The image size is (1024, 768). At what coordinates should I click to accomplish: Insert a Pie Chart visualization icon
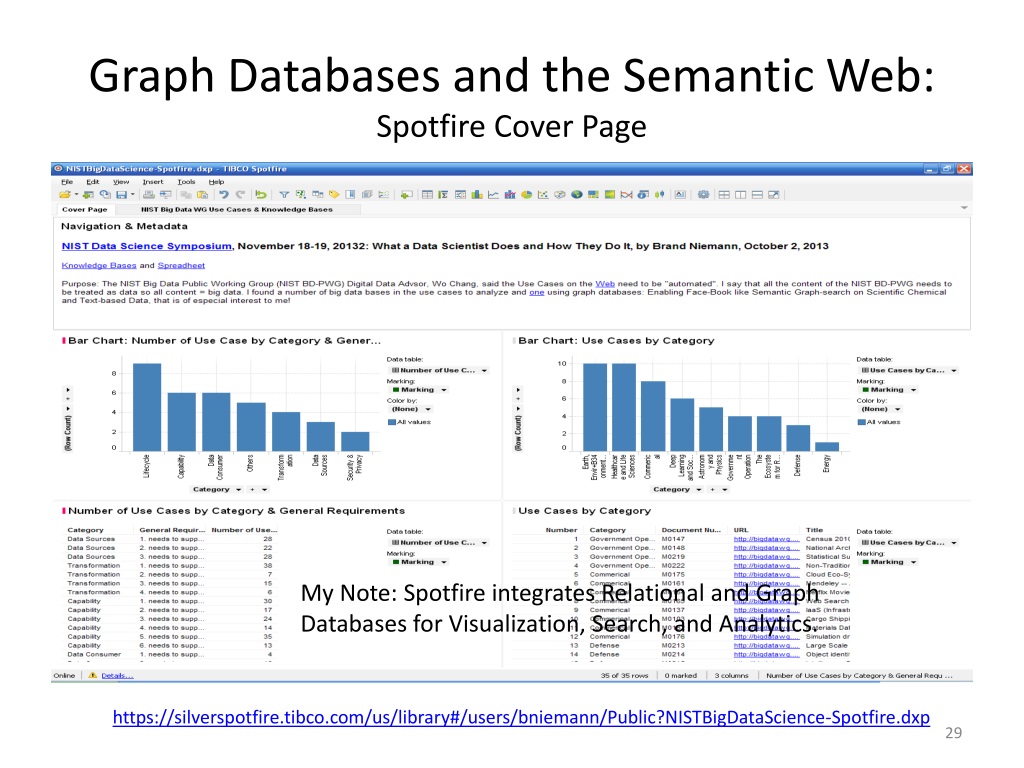(526, 195)
